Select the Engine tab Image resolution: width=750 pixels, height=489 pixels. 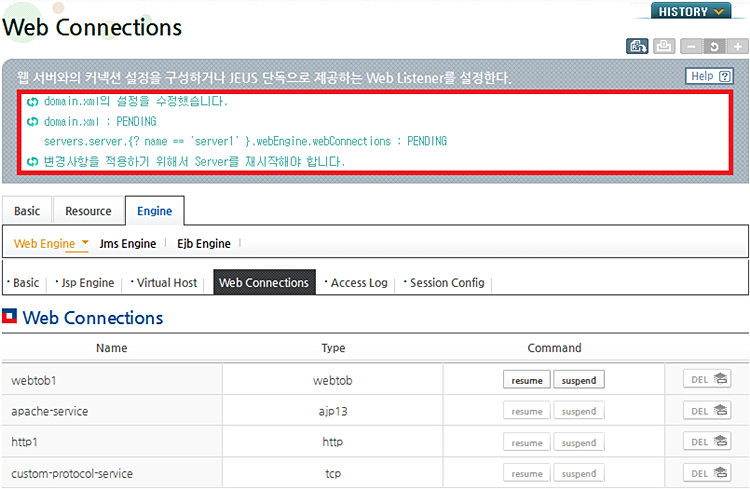154,211
